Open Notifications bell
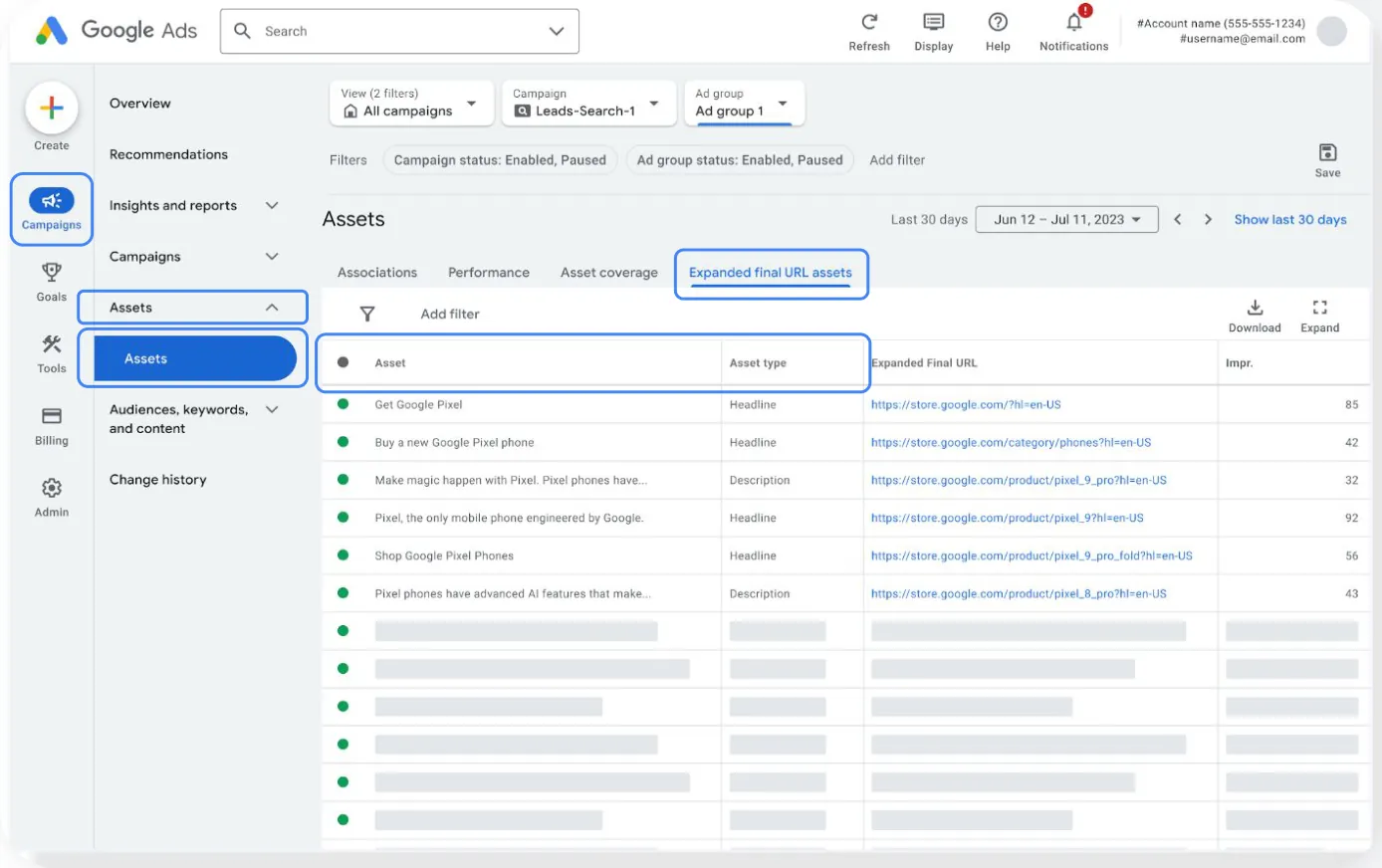The width and height of the screenshot is (1382, 868). [x=1074, y=22]
